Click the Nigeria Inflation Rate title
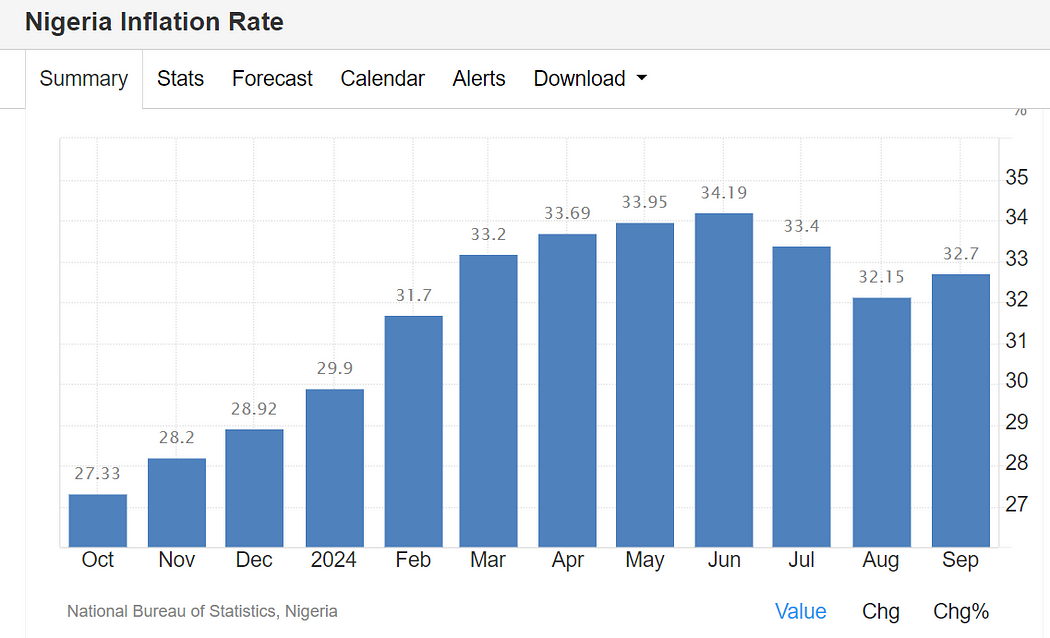The height and width of the screenshot is (638, 1050). coord(153,22)
